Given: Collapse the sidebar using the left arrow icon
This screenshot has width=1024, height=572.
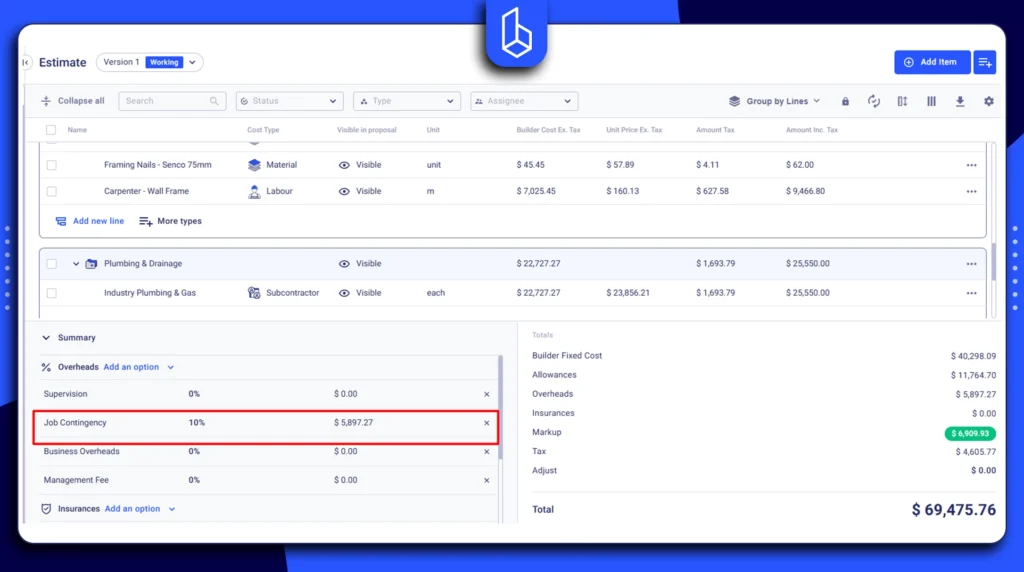Looking at the screenshot, I should [26, 62].
